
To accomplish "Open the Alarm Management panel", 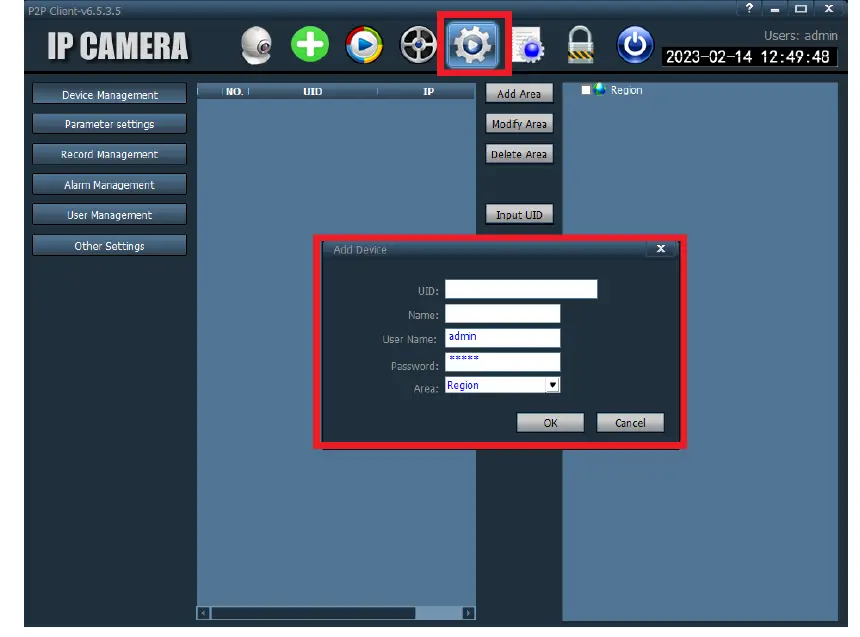I will (x=109, y=184).
